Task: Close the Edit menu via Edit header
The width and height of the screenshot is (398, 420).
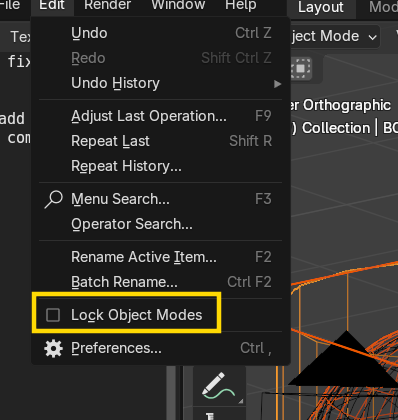Action: pos(52,5)
